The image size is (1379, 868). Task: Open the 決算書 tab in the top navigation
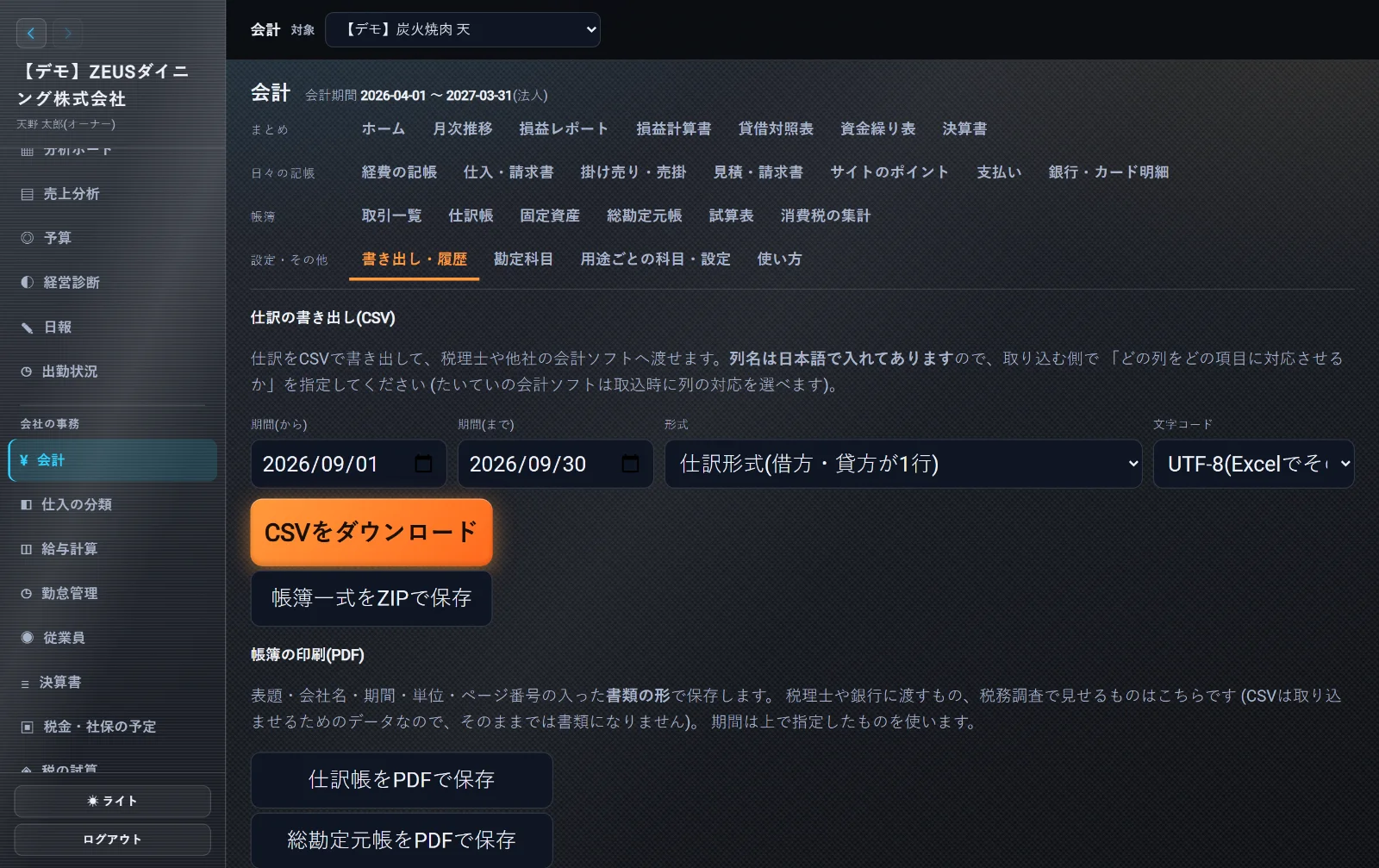(x=964, y=128)
